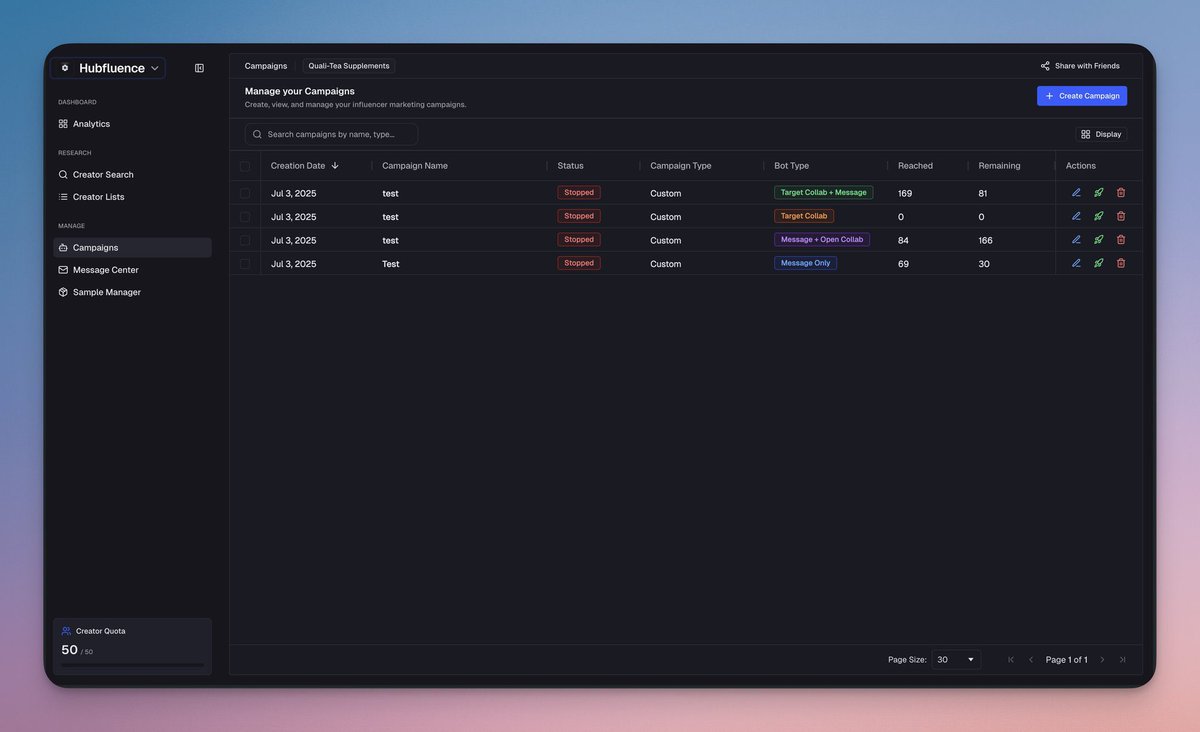Viewport: 1200px width, 732px height.
Task: Focus the Search campaigns input field
Action: pos(331,134)
